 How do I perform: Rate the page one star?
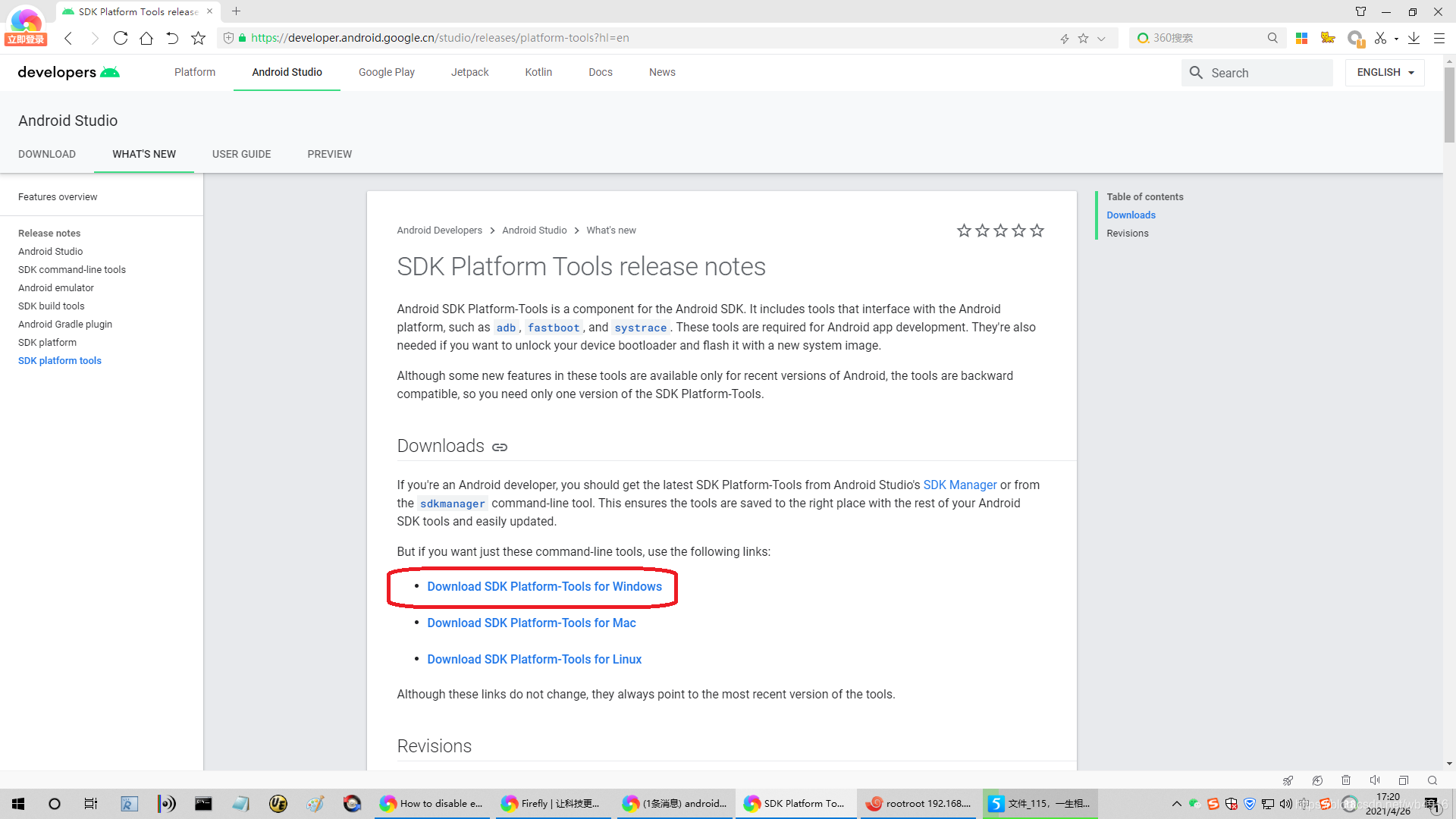pos(964,231)
